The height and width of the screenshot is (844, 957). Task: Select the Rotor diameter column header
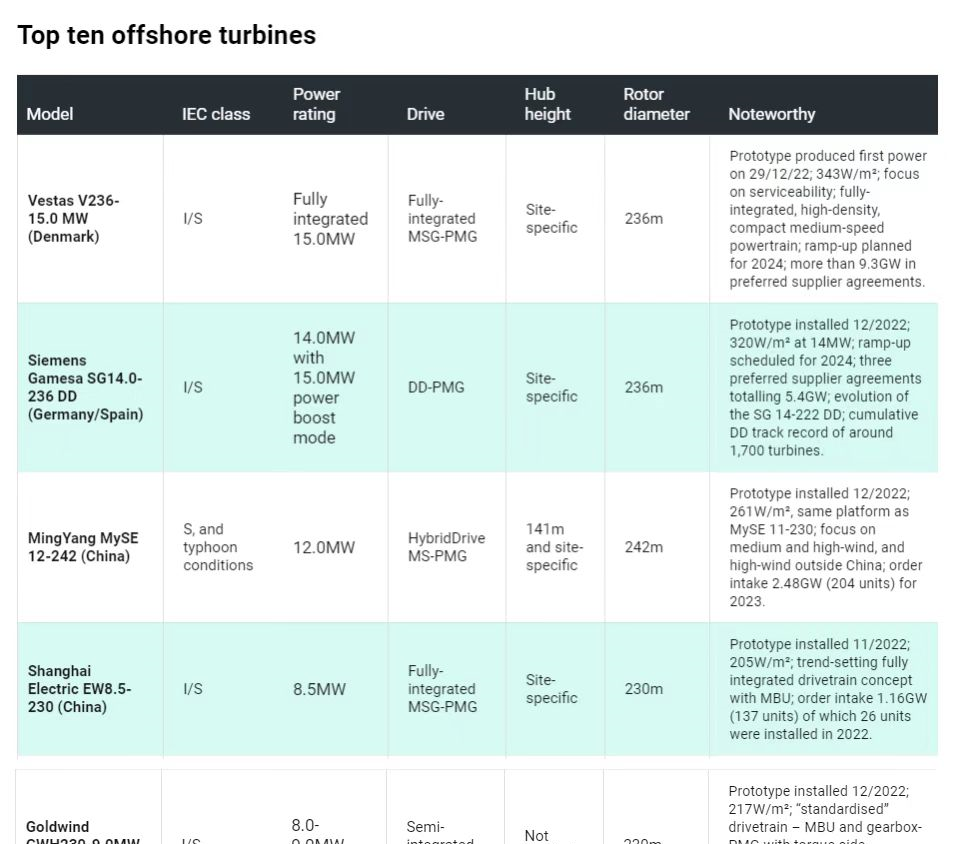pyautogui.click(x=656, y=104)
